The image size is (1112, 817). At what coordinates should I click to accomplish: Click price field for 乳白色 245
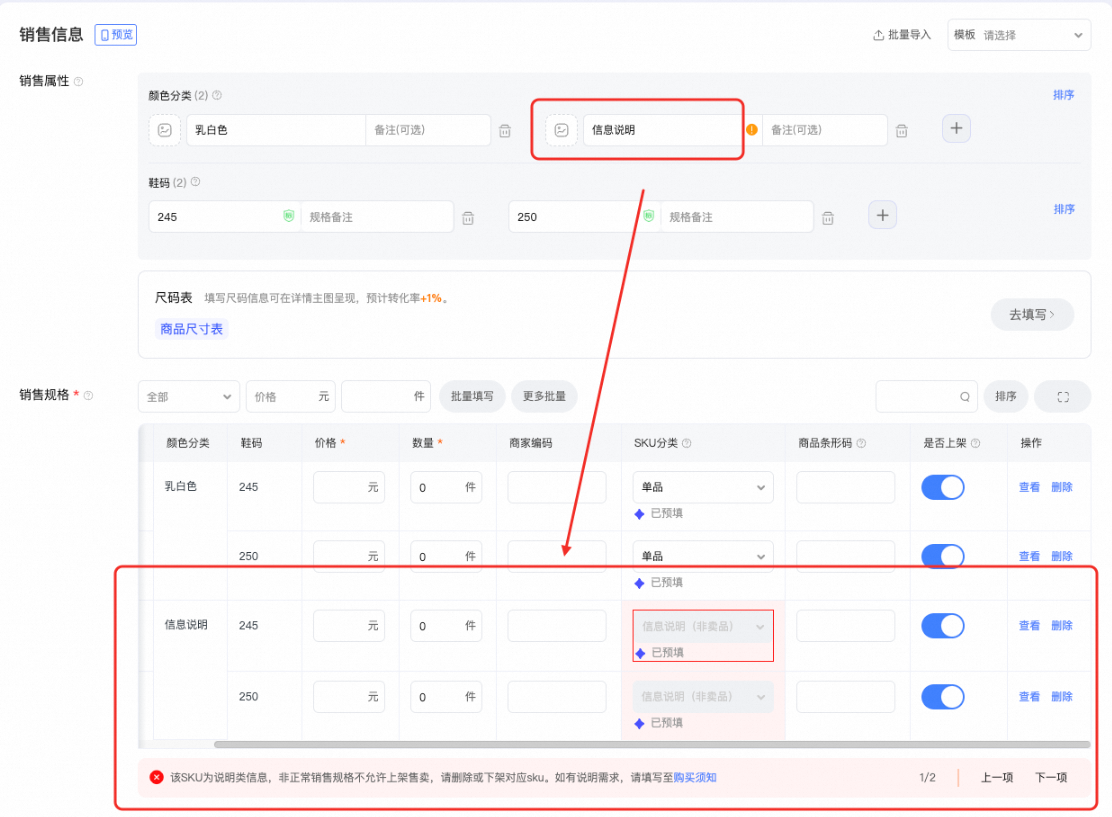click(x=349, y=487)
